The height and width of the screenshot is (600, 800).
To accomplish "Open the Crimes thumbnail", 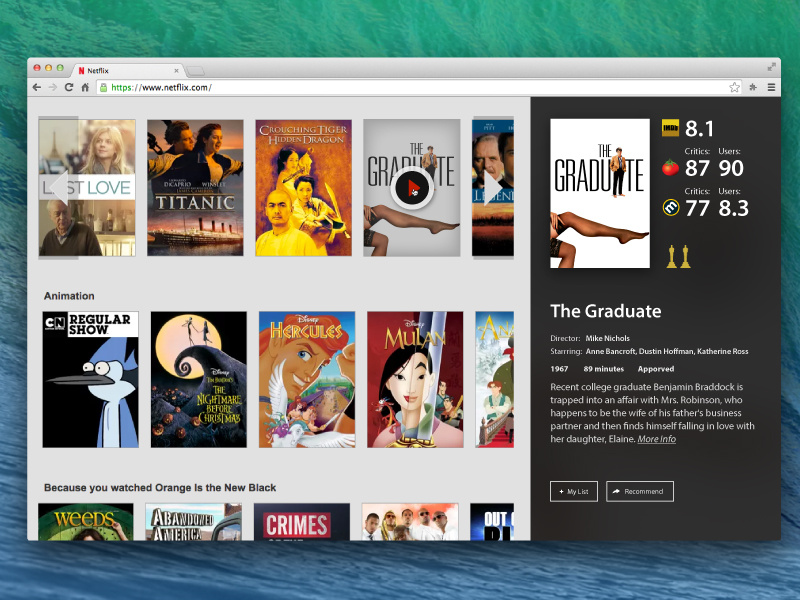I will coord(302,522).
